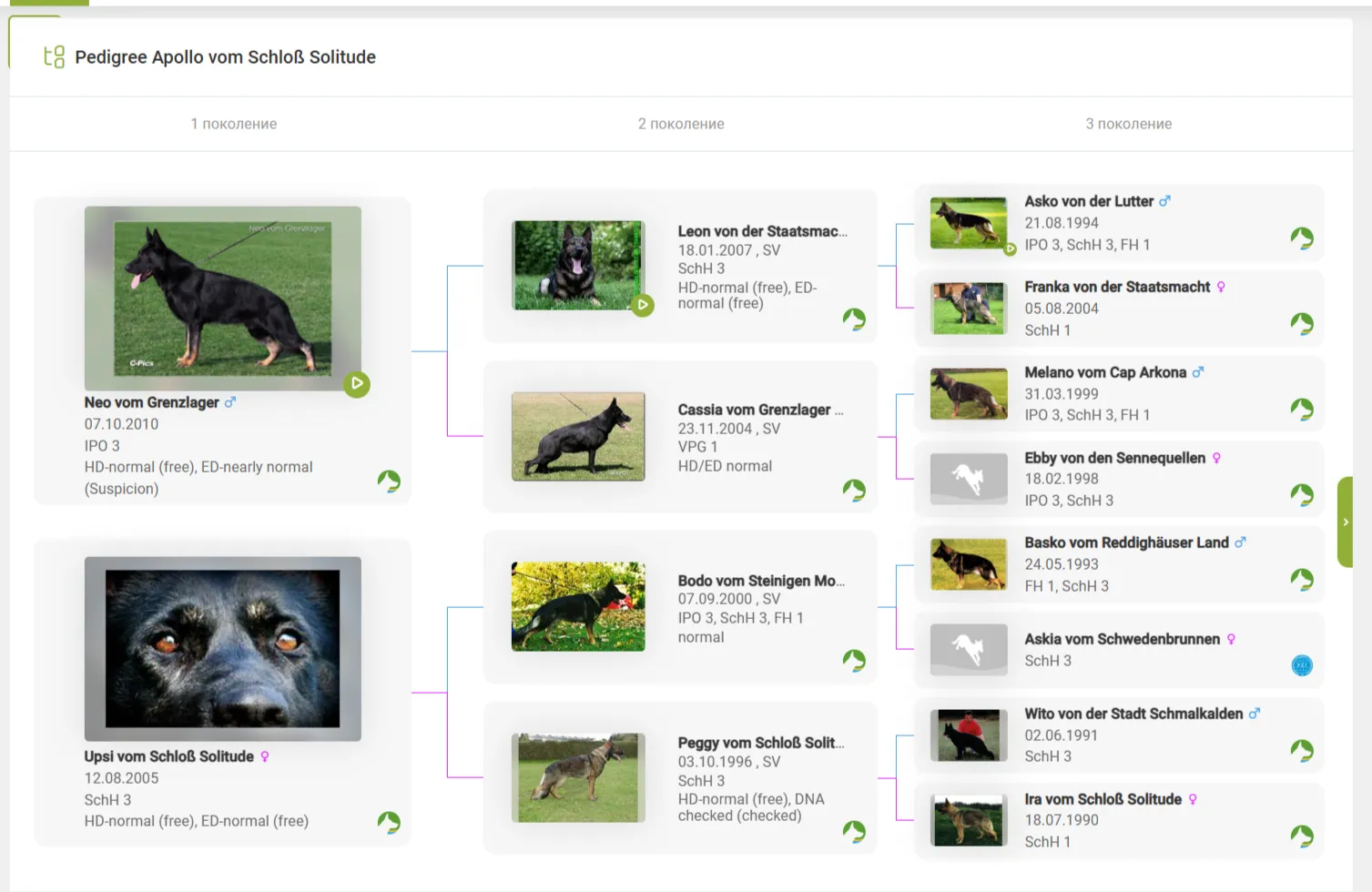Click the Basko vom Reddighäuser Land name
Image resolution: width=1372 pixels, height=892 pixels.
pos(1126,542)
